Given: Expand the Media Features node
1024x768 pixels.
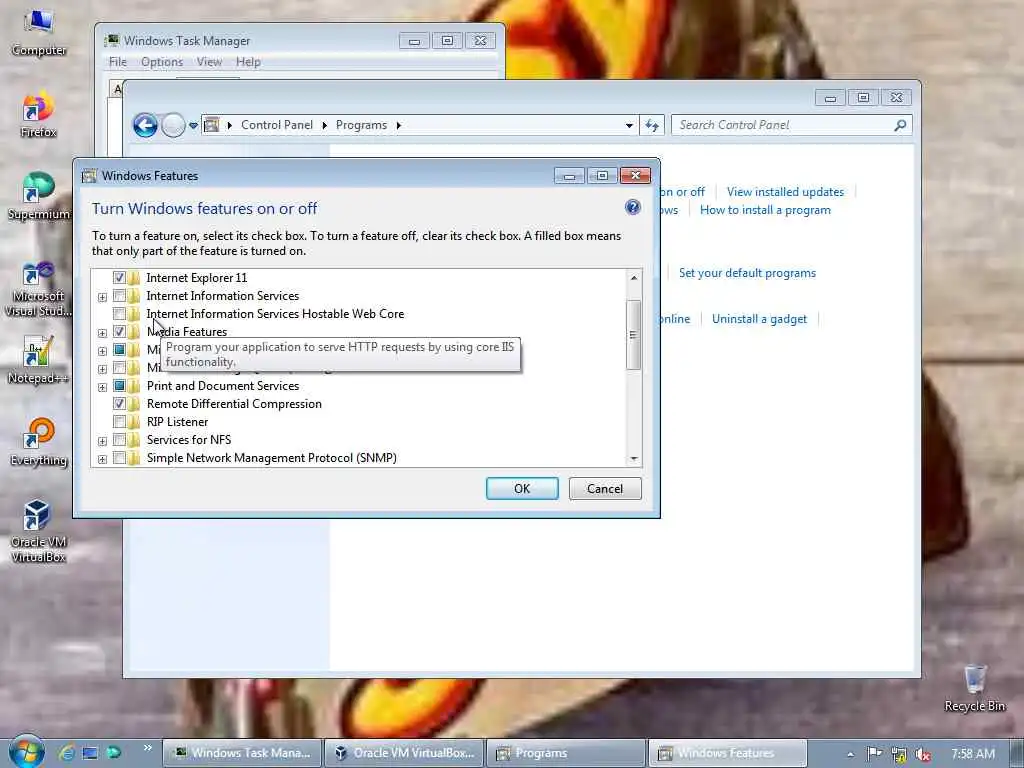Looking at the screenshot, I should point(103,333).
